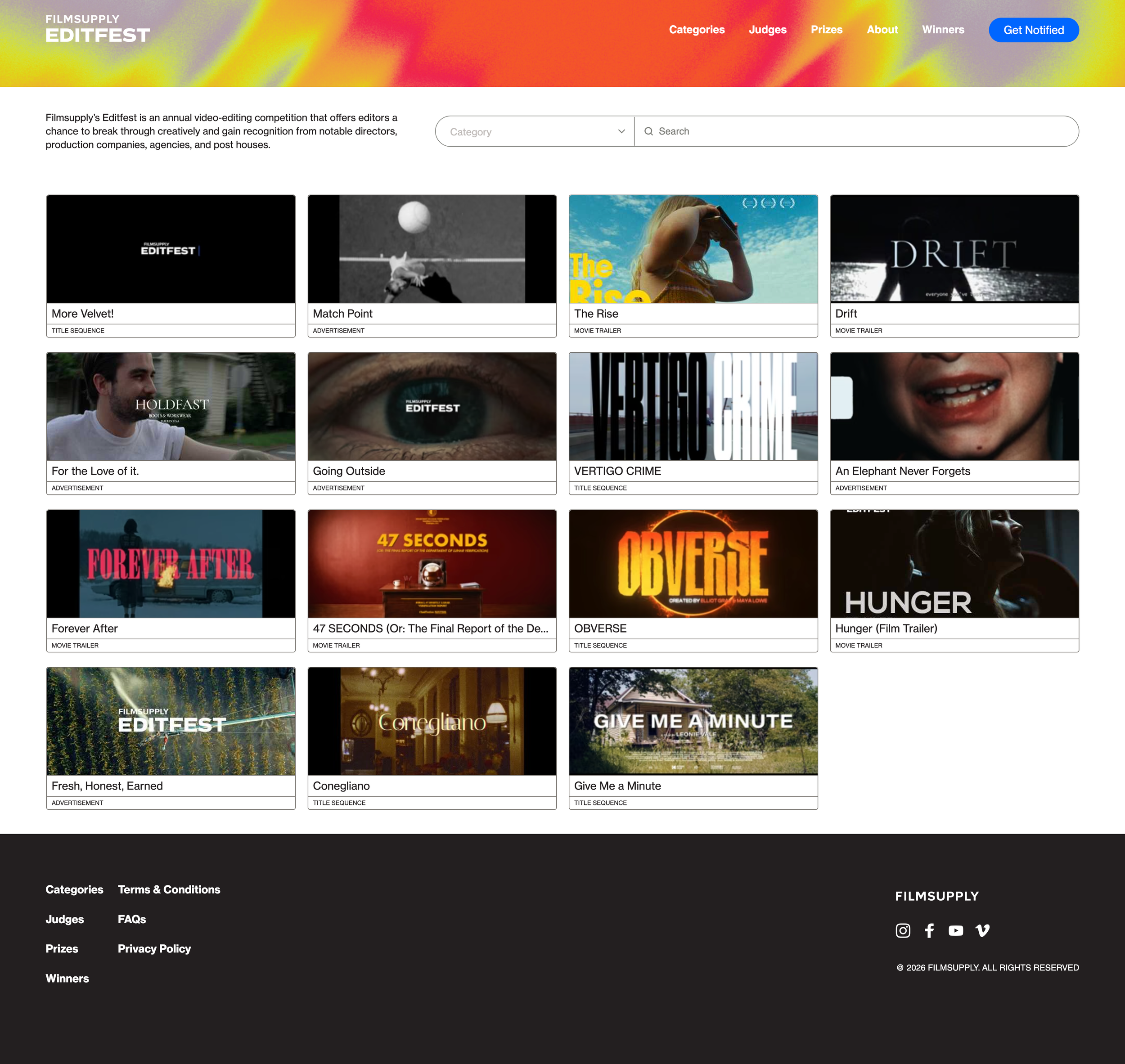Open the 47 SECONDS thumbnail
The height and width of the screenshot is (1064, 1125).
(x=432, y=564)
